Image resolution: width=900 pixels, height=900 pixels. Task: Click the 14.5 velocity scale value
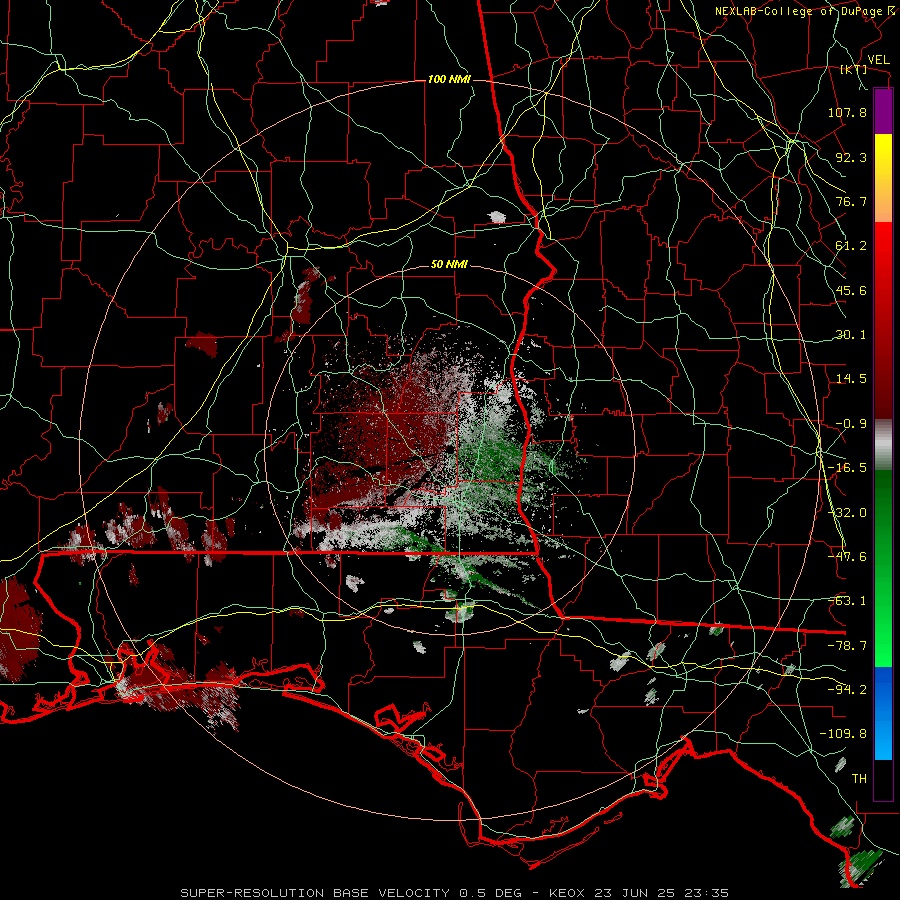pos(851,379)
